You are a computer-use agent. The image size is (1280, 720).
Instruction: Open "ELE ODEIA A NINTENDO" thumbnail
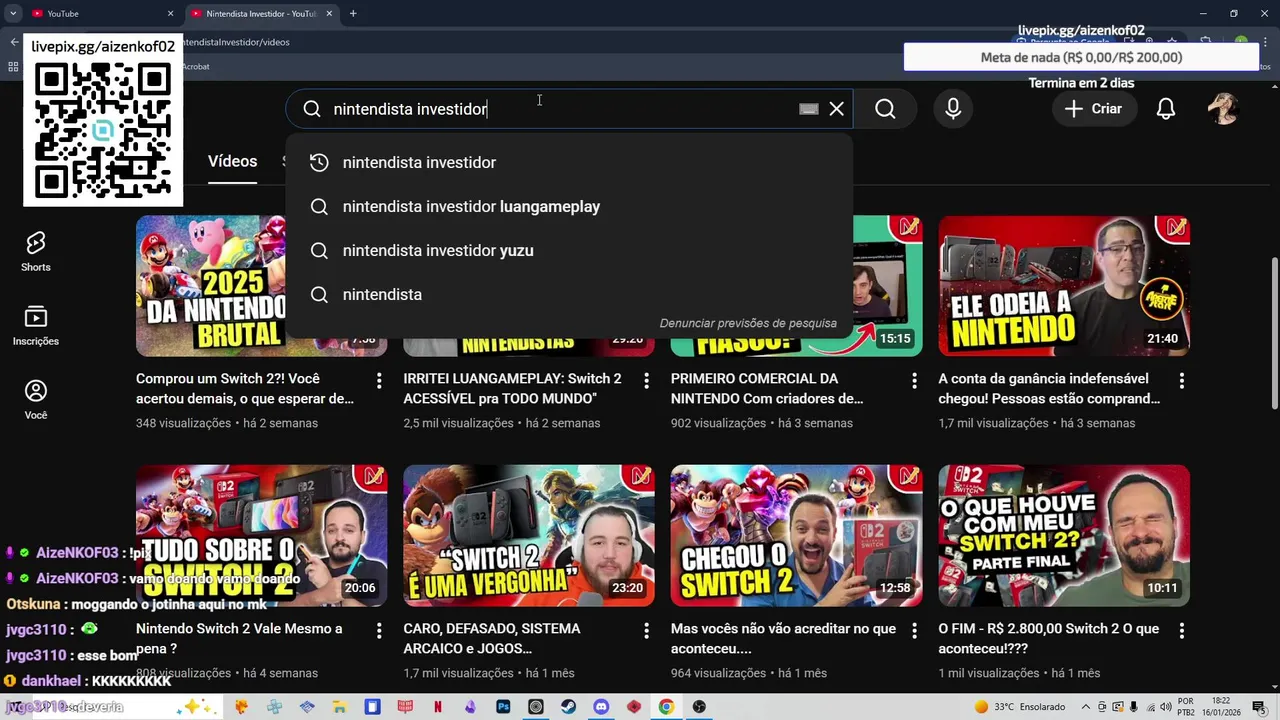pos(1064,286)
